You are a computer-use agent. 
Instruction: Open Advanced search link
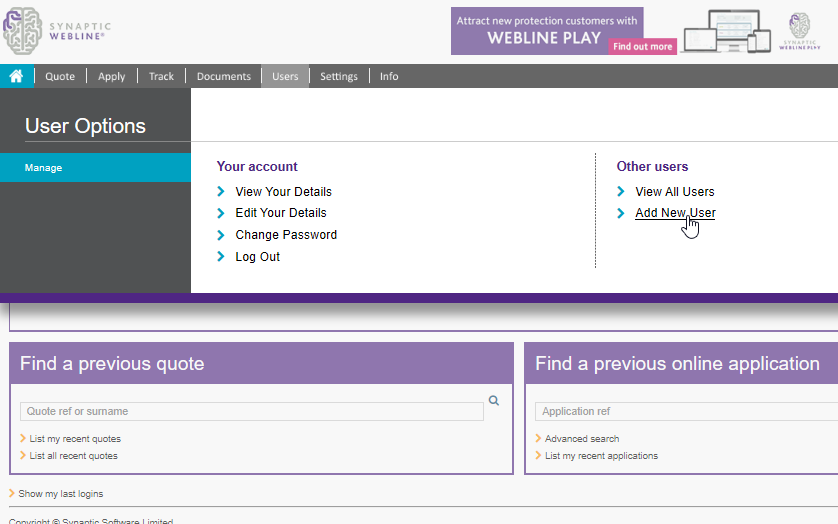coord(582,438)
